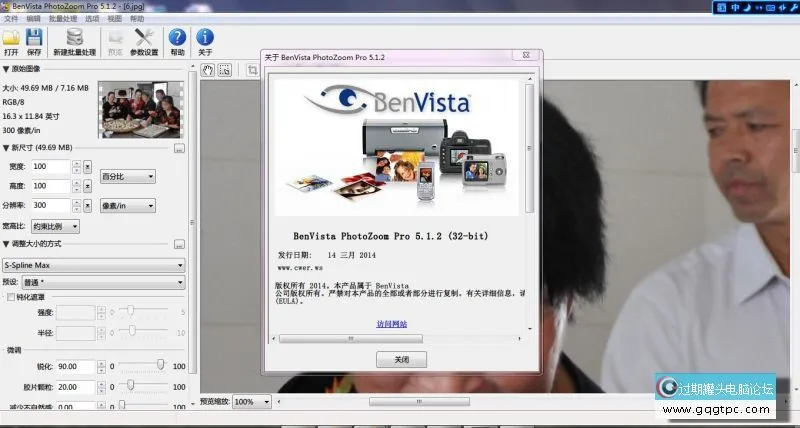
Task: Close the About dialog with X button
Action: point(526,55)
